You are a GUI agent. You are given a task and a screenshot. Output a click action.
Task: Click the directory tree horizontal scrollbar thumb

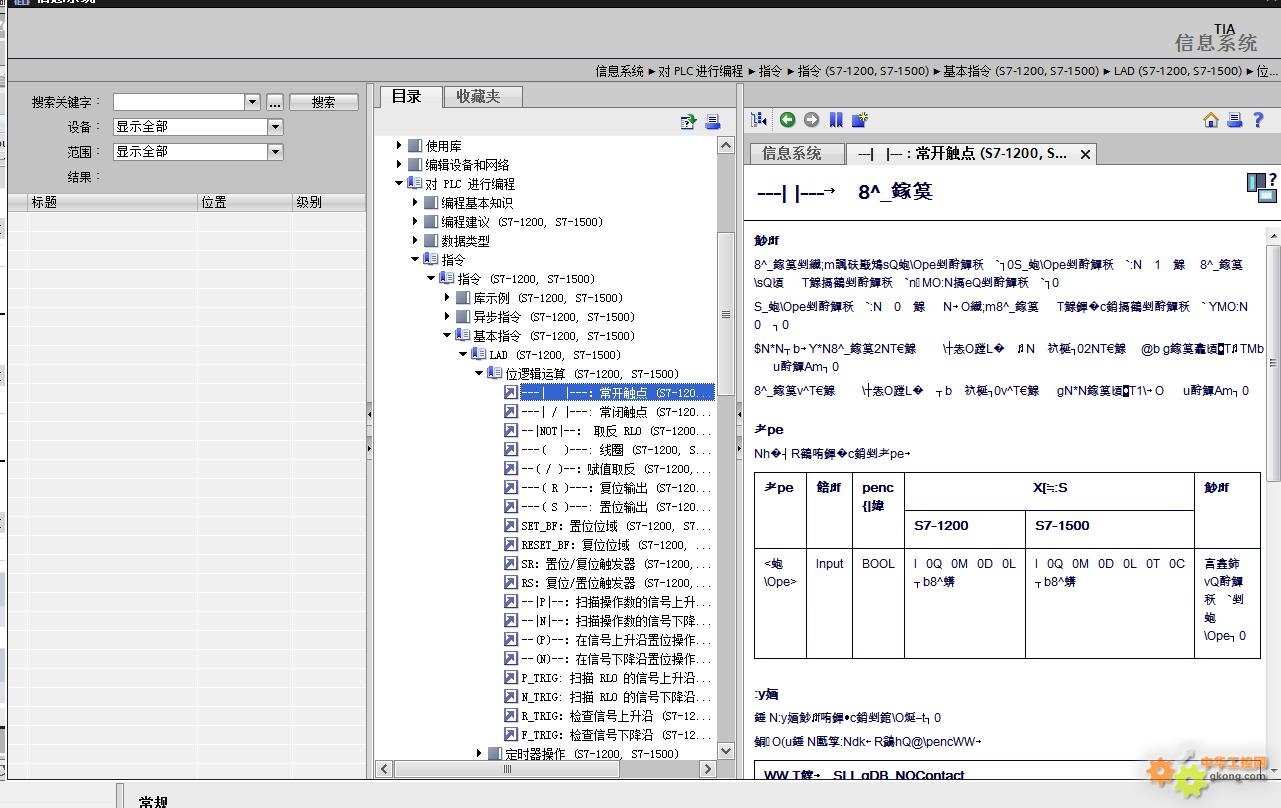pos(507,770)
